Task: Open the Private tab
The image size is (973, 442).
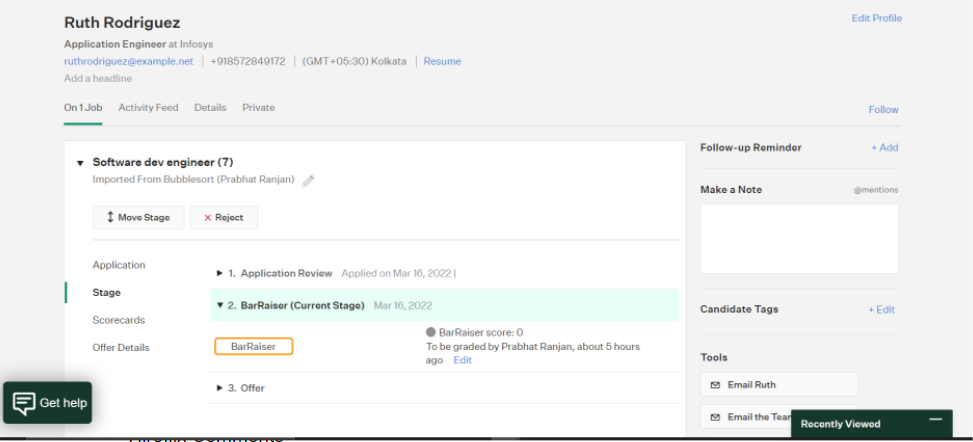Action: (x=258, y=108)
